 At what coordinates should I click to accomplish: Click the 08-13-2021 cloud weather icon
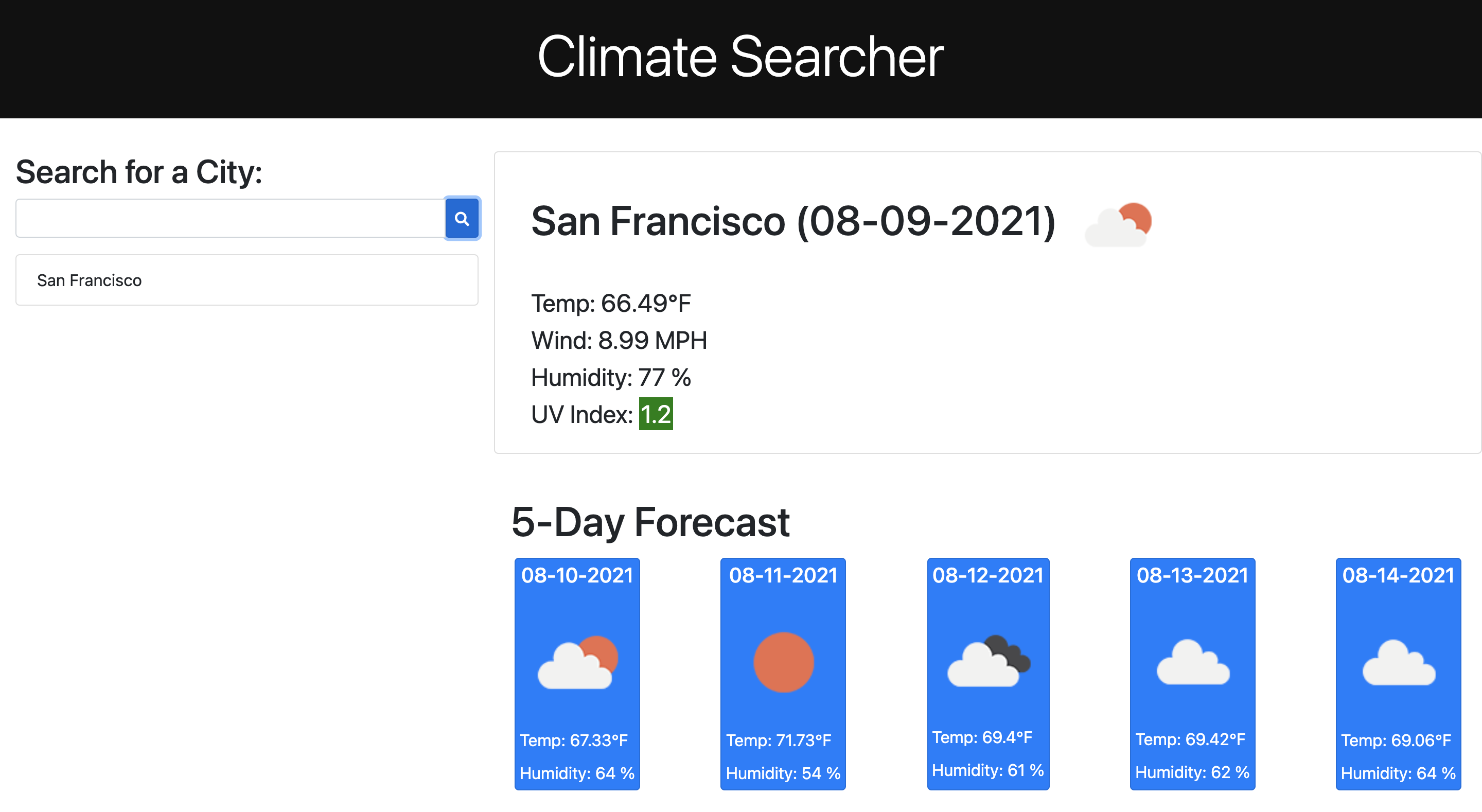pyautogui.click(x=1193, y=662)
